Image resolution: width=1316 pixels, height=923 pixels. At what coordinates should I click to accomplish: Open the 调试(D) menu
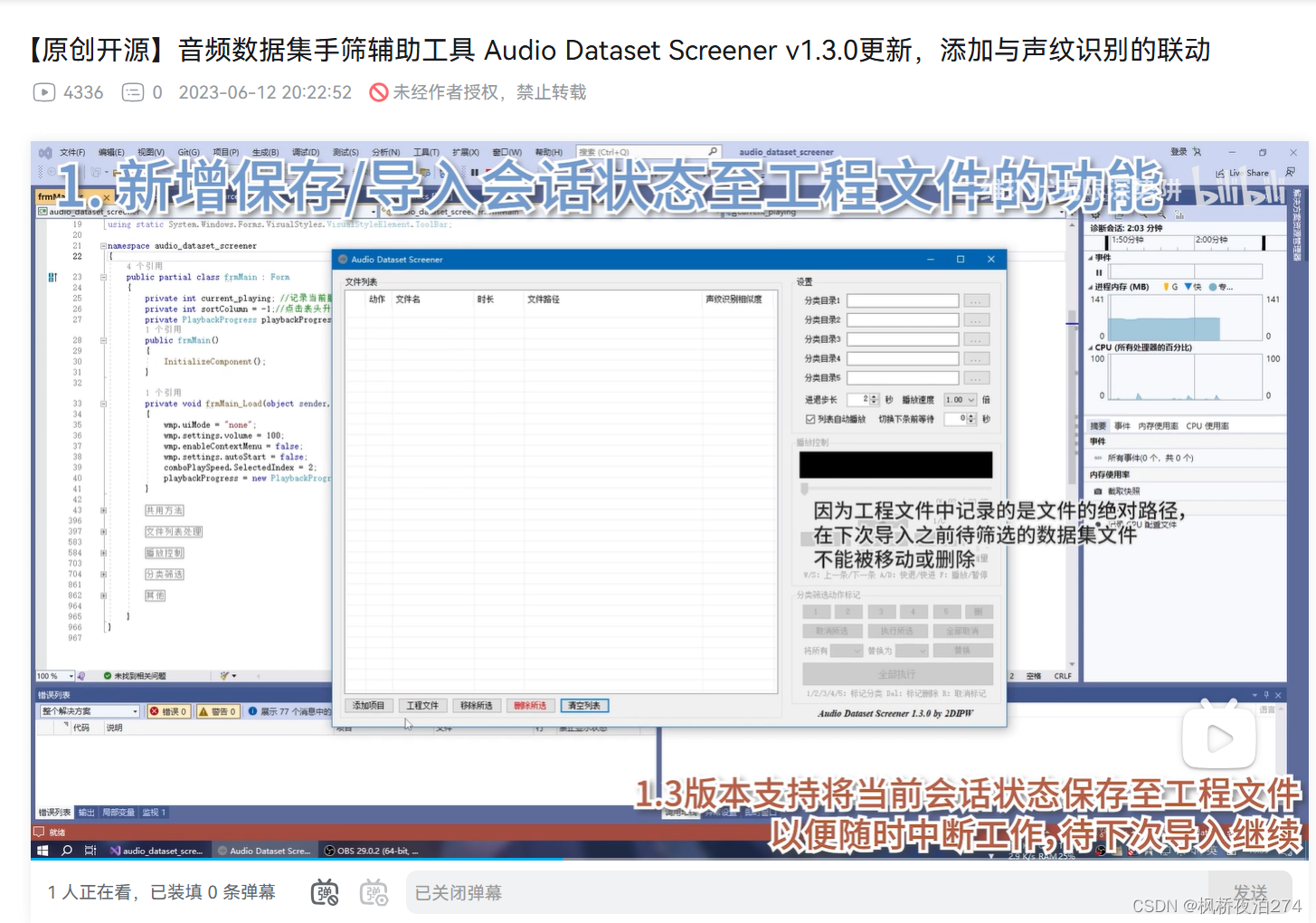305,152
